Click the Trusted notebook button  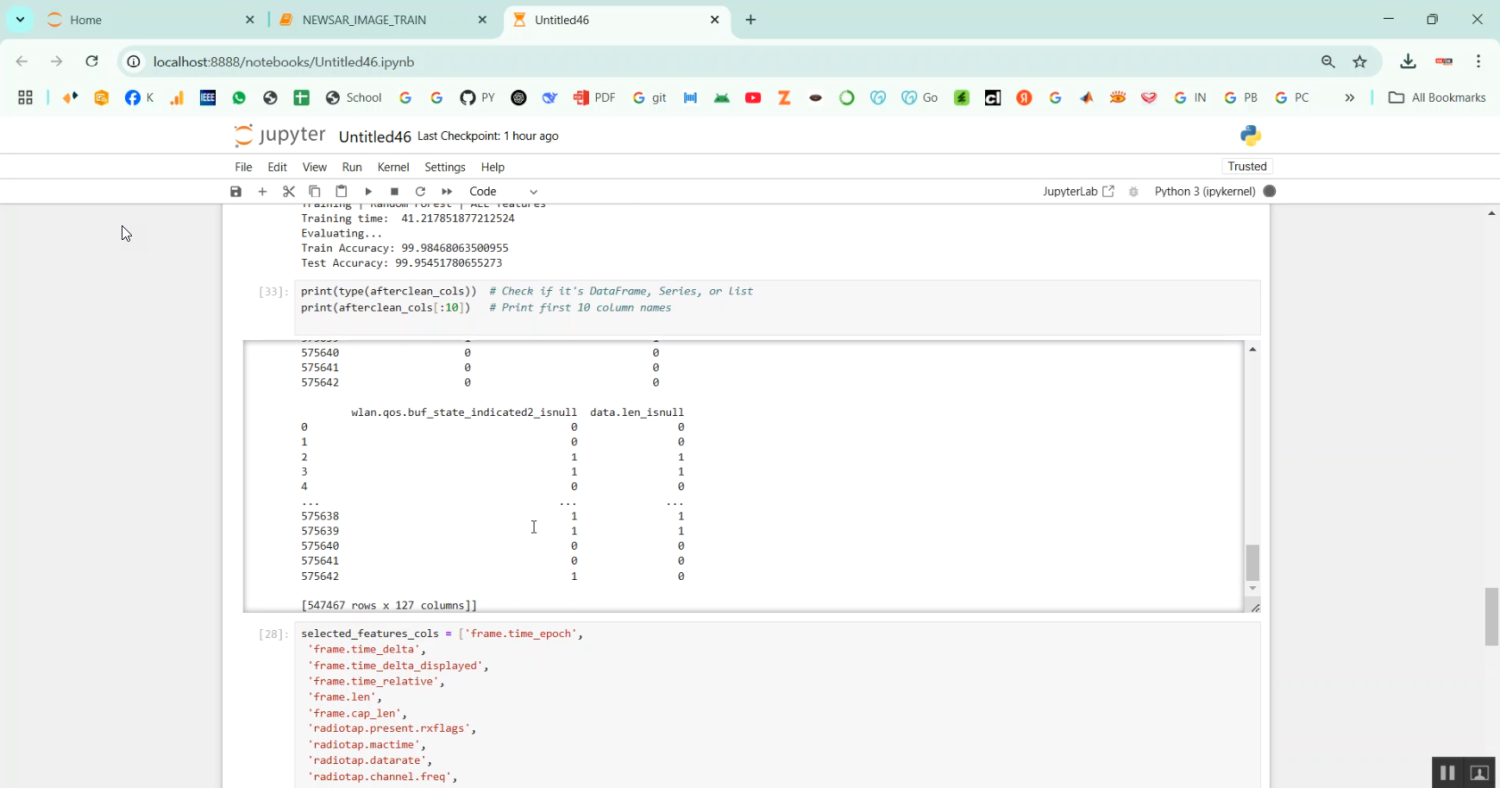click(x=1247, y=166)
